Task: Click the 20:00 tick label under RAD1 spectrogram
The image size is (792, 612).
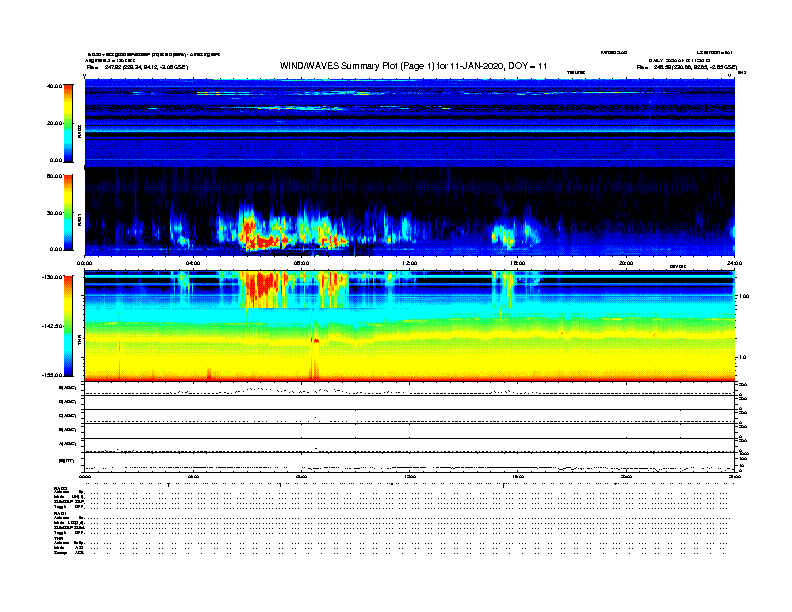Action: coord(626,263)
